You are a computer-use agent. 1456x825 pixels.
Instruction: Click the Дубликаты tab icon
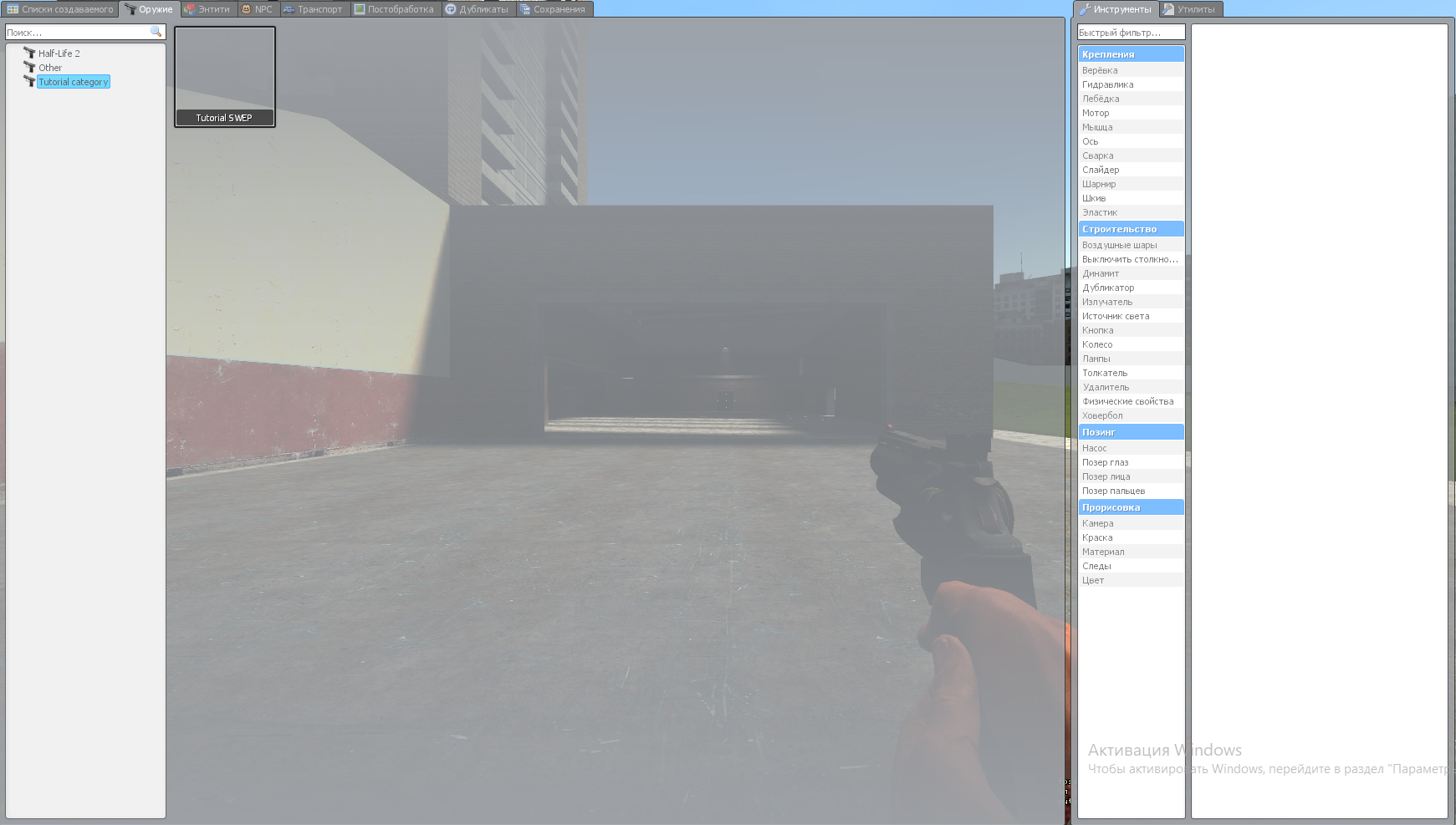tap(451, 9)
